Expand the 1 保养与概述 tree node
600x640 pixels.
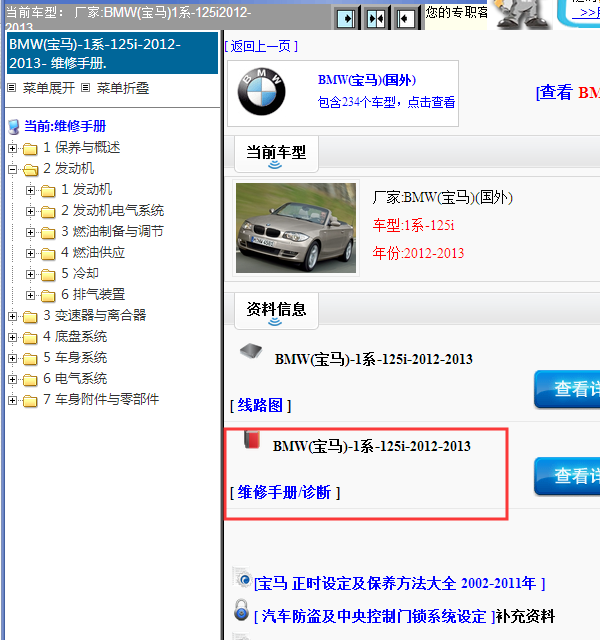(12, 148)
